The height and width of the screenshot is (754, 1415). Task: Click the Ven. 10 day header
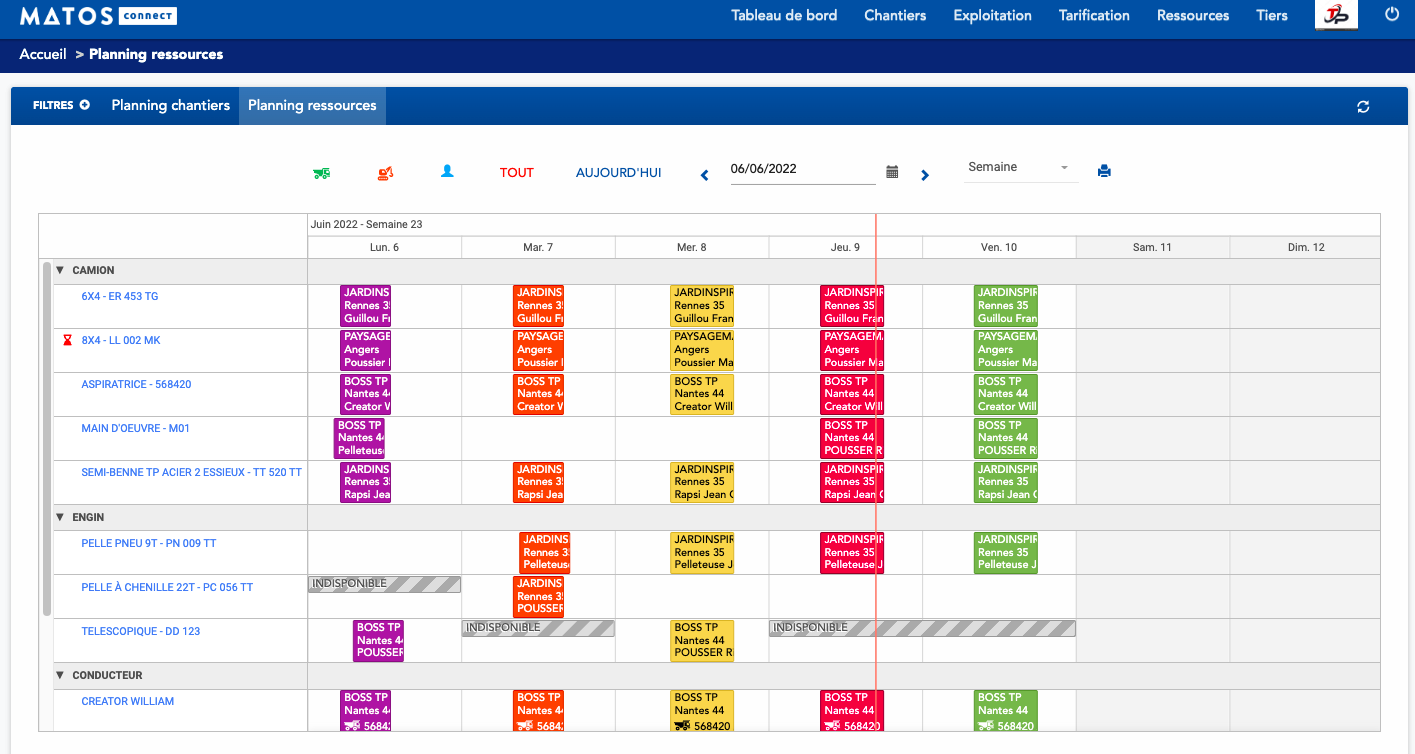tap(999, 247)
